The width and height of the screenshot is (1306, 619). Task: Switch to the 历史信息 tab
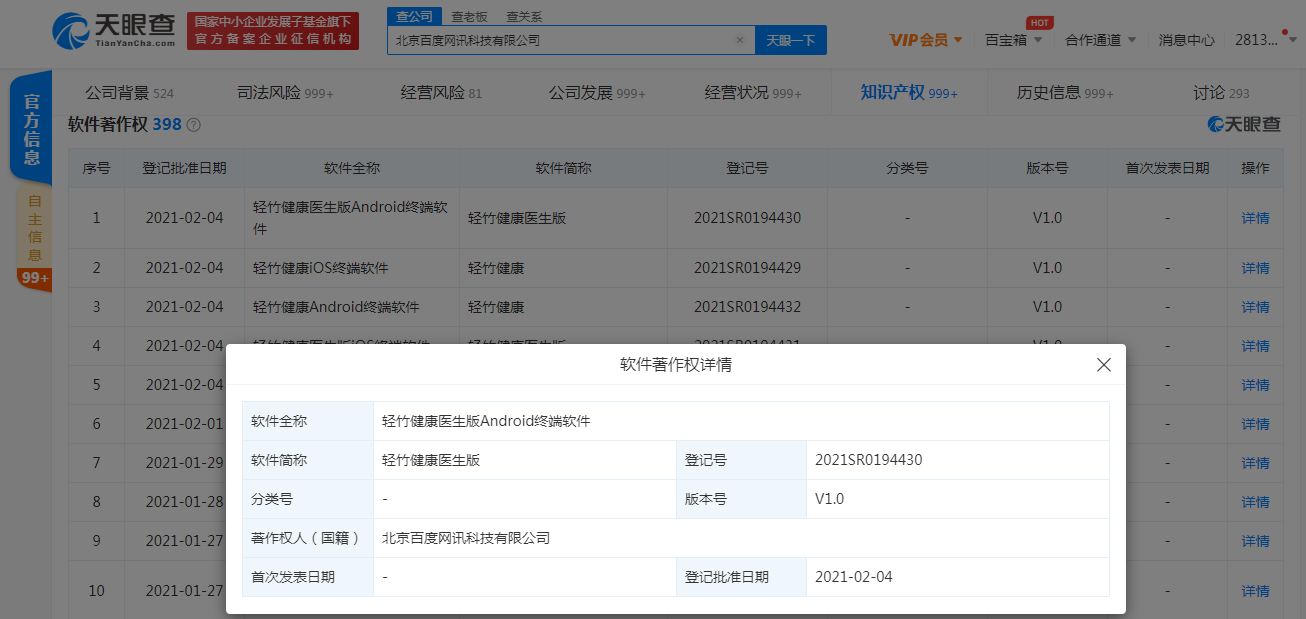[x=1065, y=93]
